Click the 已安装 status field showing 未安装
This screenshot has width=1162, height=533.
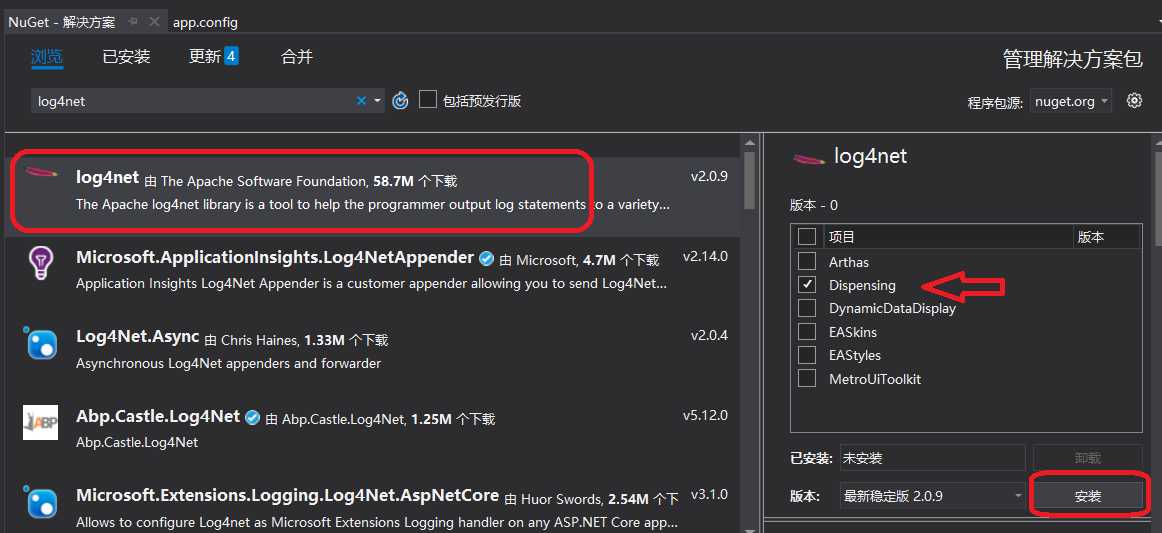932,458
